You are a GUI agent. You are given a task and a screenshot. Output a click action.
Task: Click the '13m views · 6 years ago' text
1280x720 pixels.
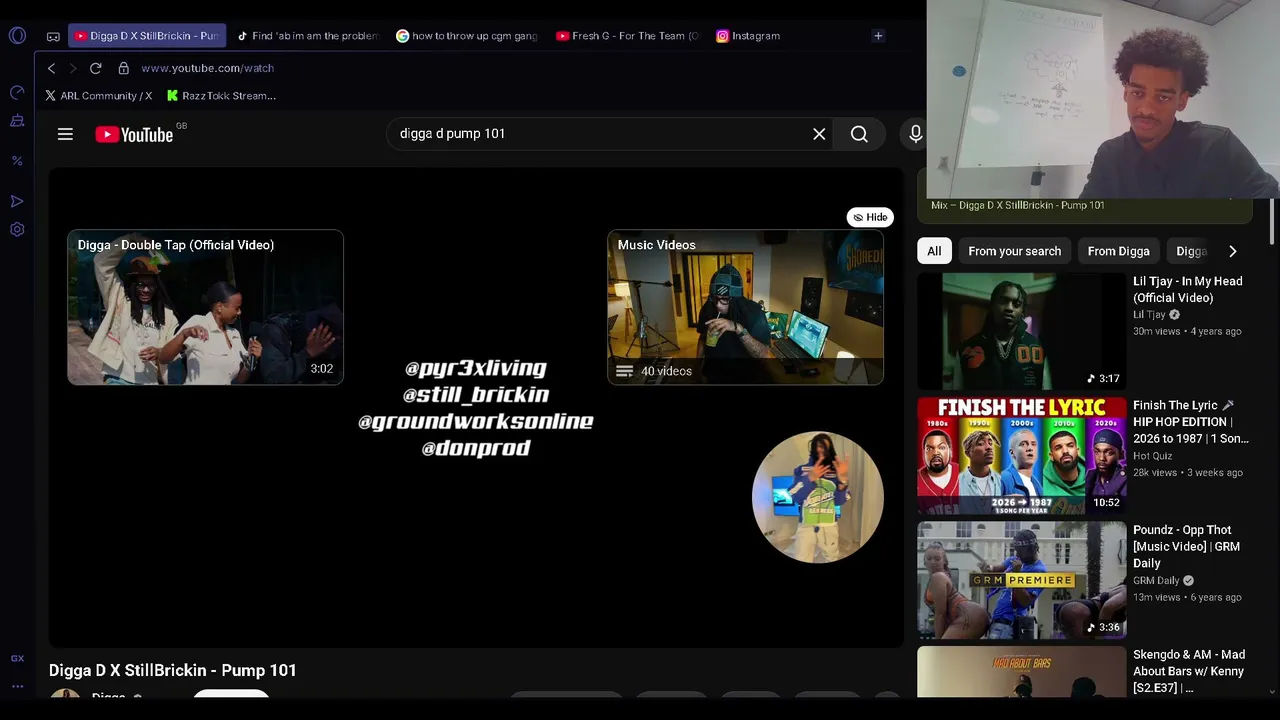click(1187, 597)
